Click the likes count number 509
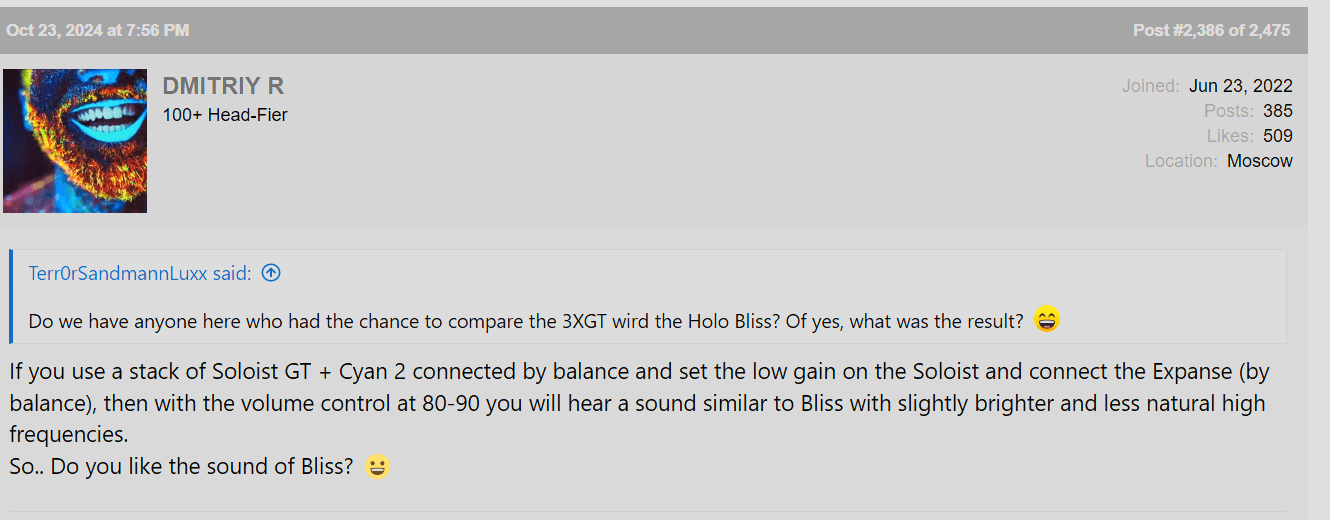The image size is (1330, 520). coord(1277,136)
